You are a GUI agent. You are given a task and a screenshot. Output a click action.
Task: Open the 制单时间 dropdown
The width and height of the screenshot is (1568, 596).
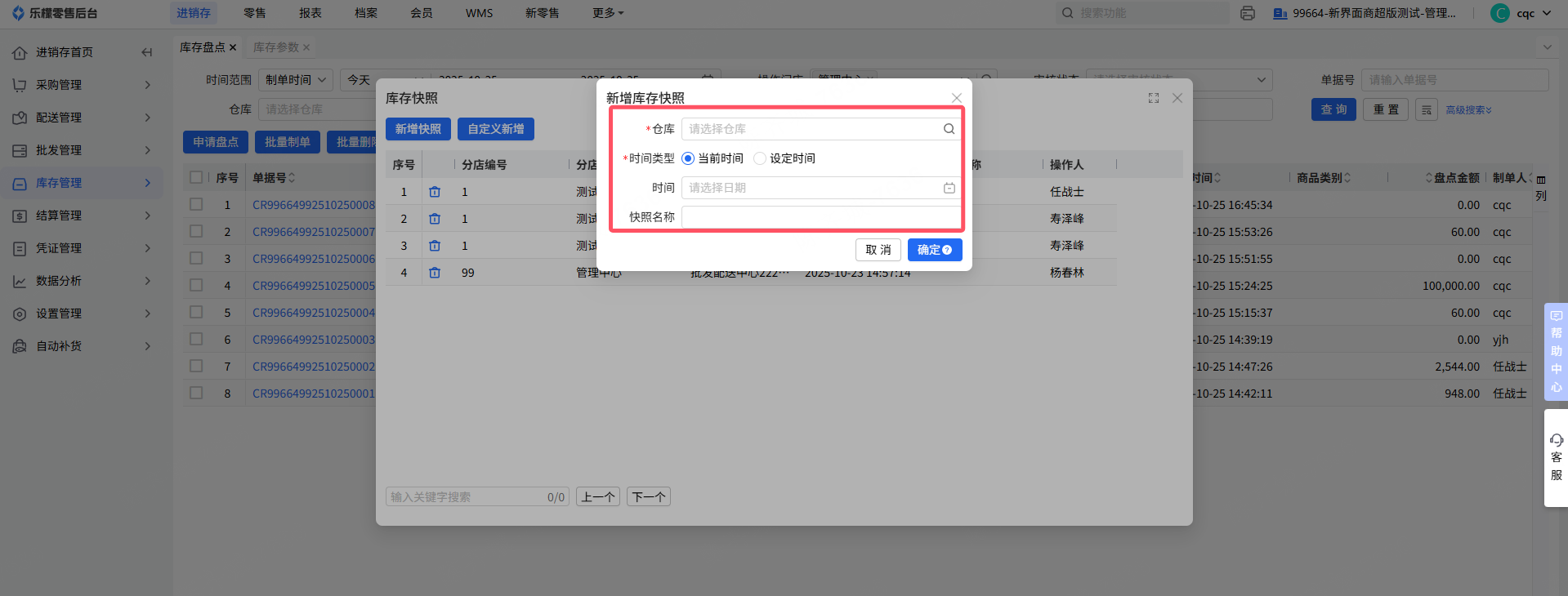[296, 80]
